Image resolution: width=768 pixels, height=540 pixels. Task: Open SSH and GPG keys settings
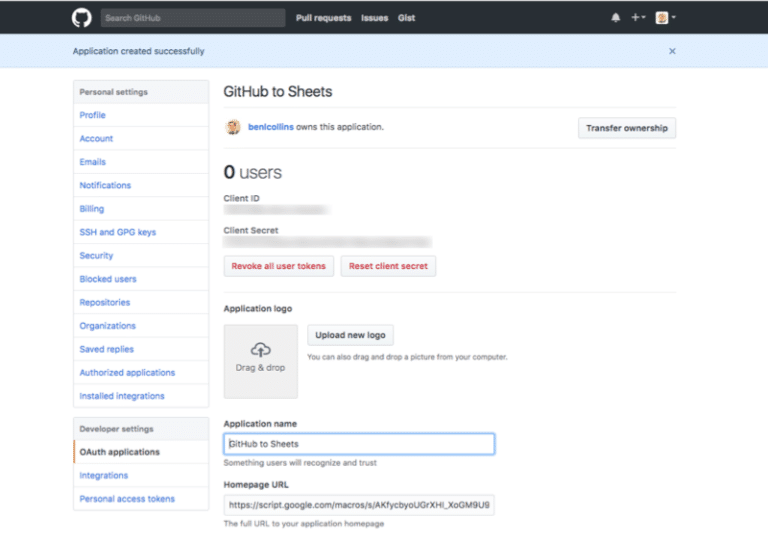coord(141,232)
